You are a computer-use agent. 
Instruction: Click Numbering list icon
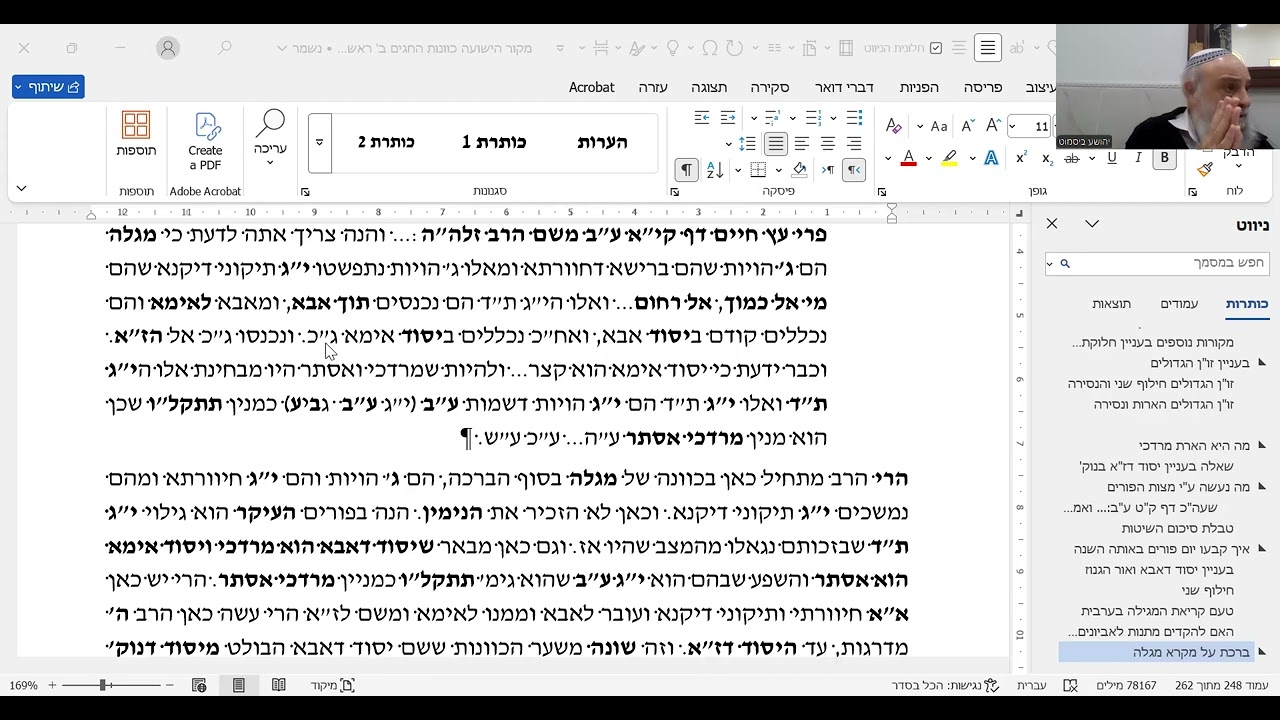coord(812,118)
